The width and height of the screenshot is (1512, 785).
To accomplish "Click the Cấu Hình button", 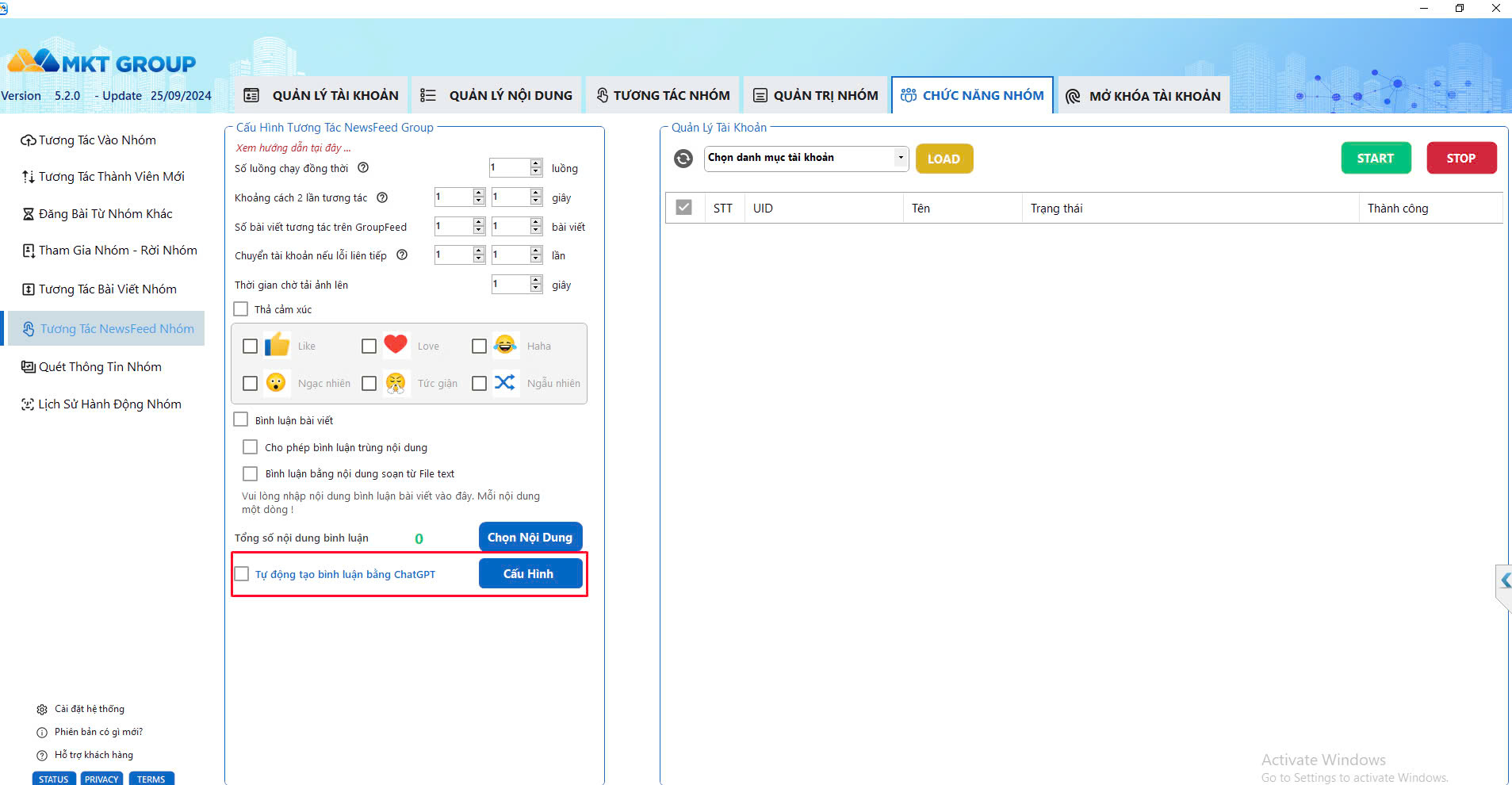I will point(530,573).
